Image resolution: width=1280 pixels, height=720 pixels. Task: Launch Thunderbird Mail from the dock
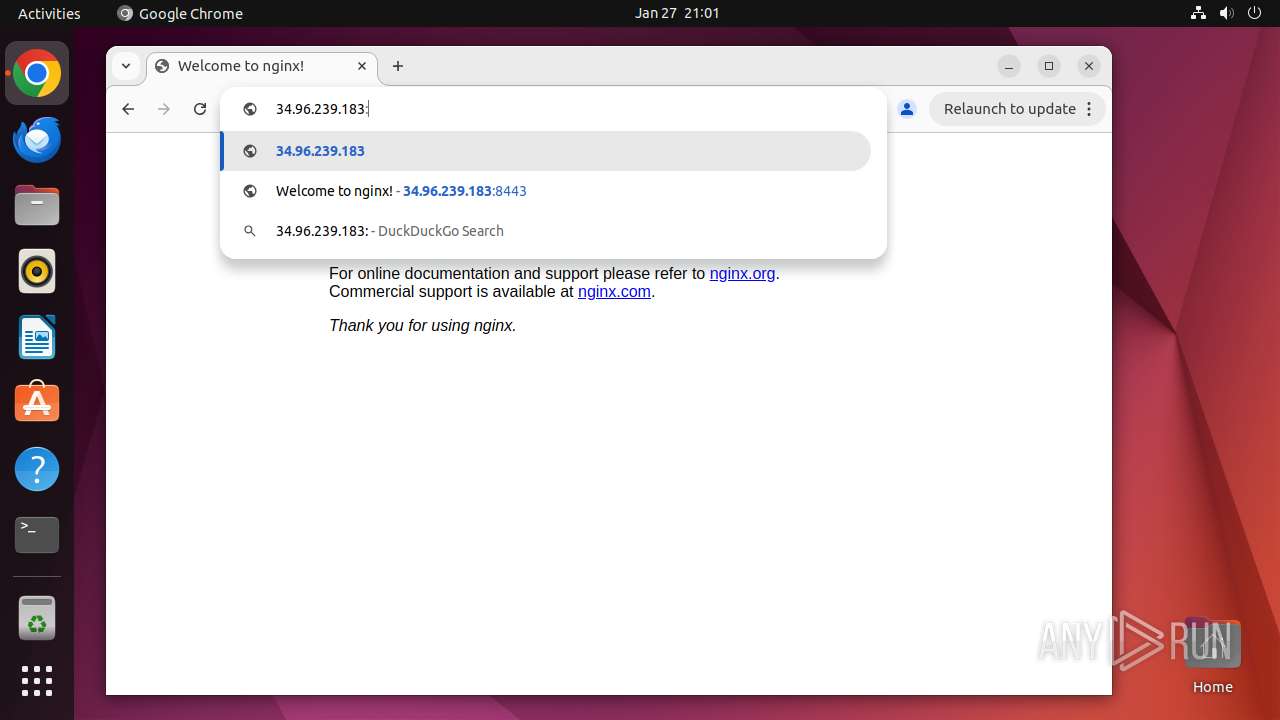37,140
